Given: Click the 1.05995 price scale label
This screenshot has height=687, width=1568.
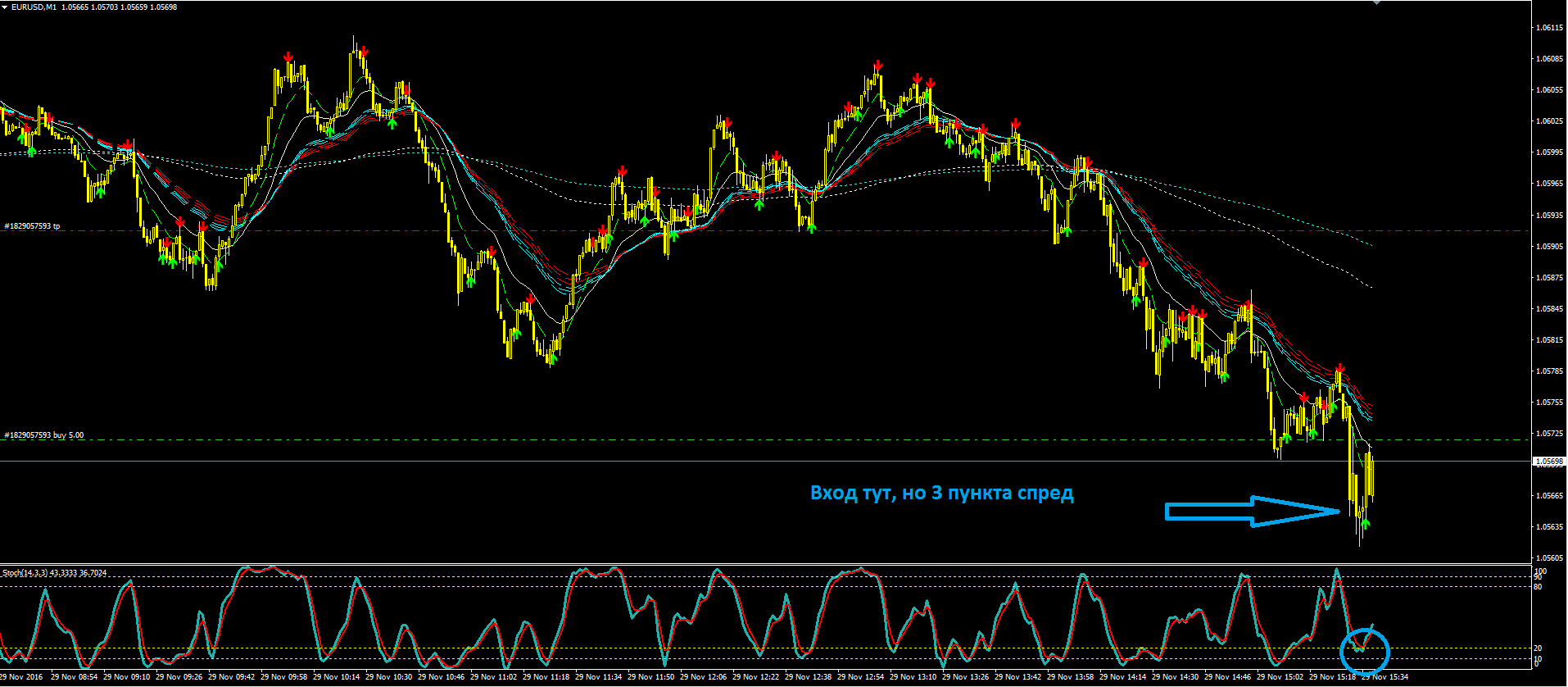Looking at the screenshot, I should pos(1548,152).
